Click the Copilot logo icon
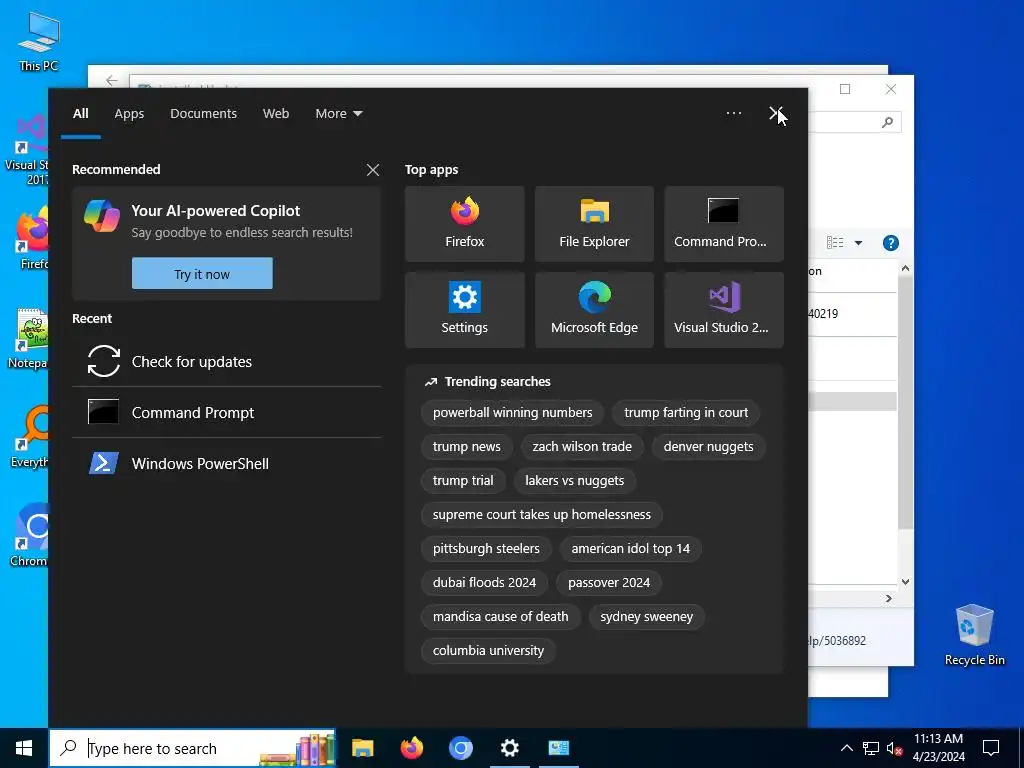 [102, 216]
